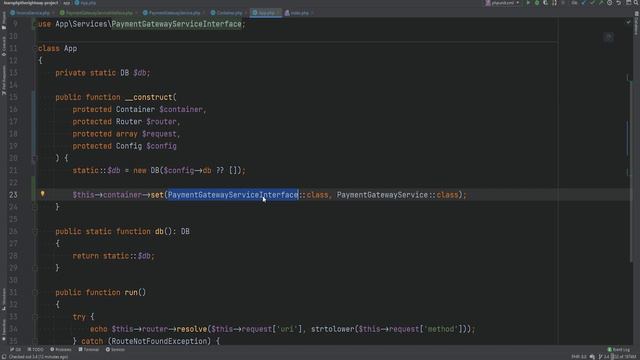Viewport: 640px width, 360px height.
Task: Click 'class App' declaration text
Action: (58, 49)
